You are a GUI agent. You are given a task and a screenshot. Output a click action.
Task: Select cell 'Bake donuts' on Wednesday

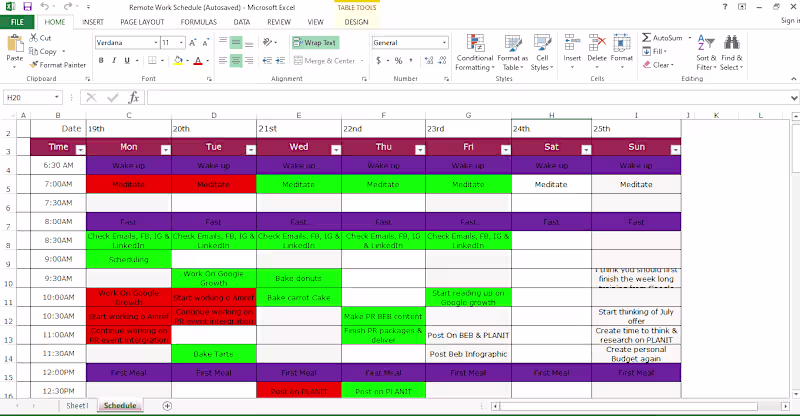click(x=298, y=278)
